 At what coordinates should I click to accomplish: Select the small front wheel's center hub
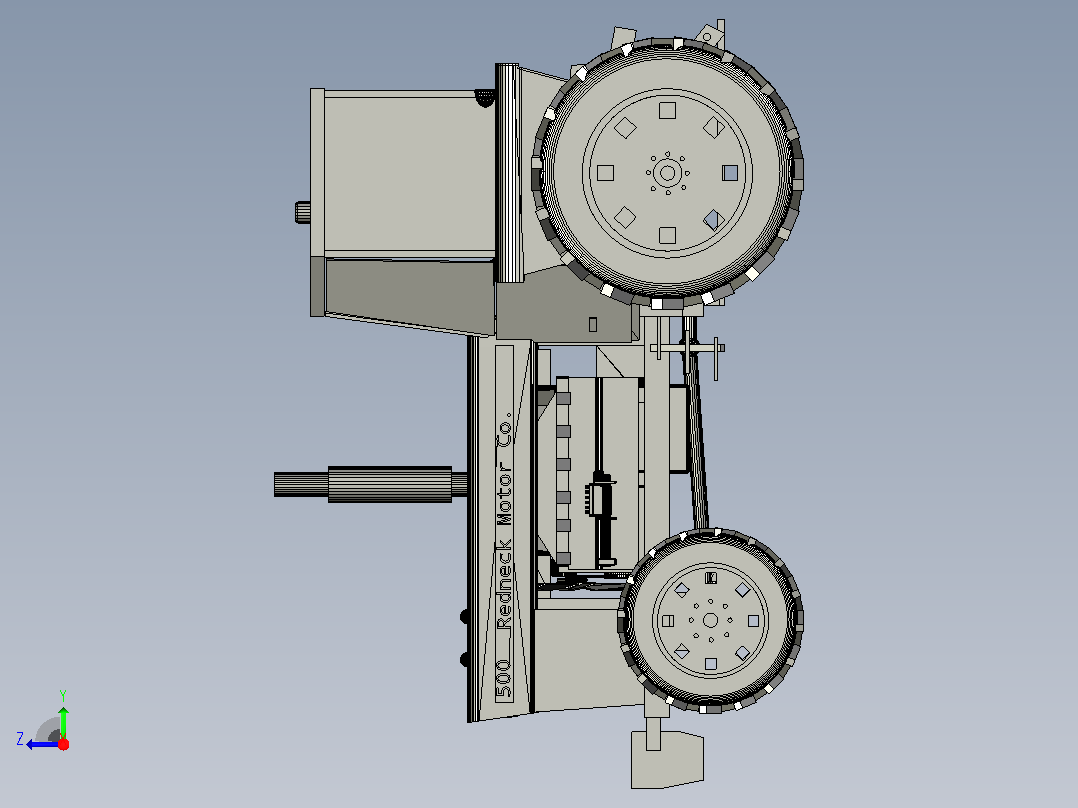710,621
